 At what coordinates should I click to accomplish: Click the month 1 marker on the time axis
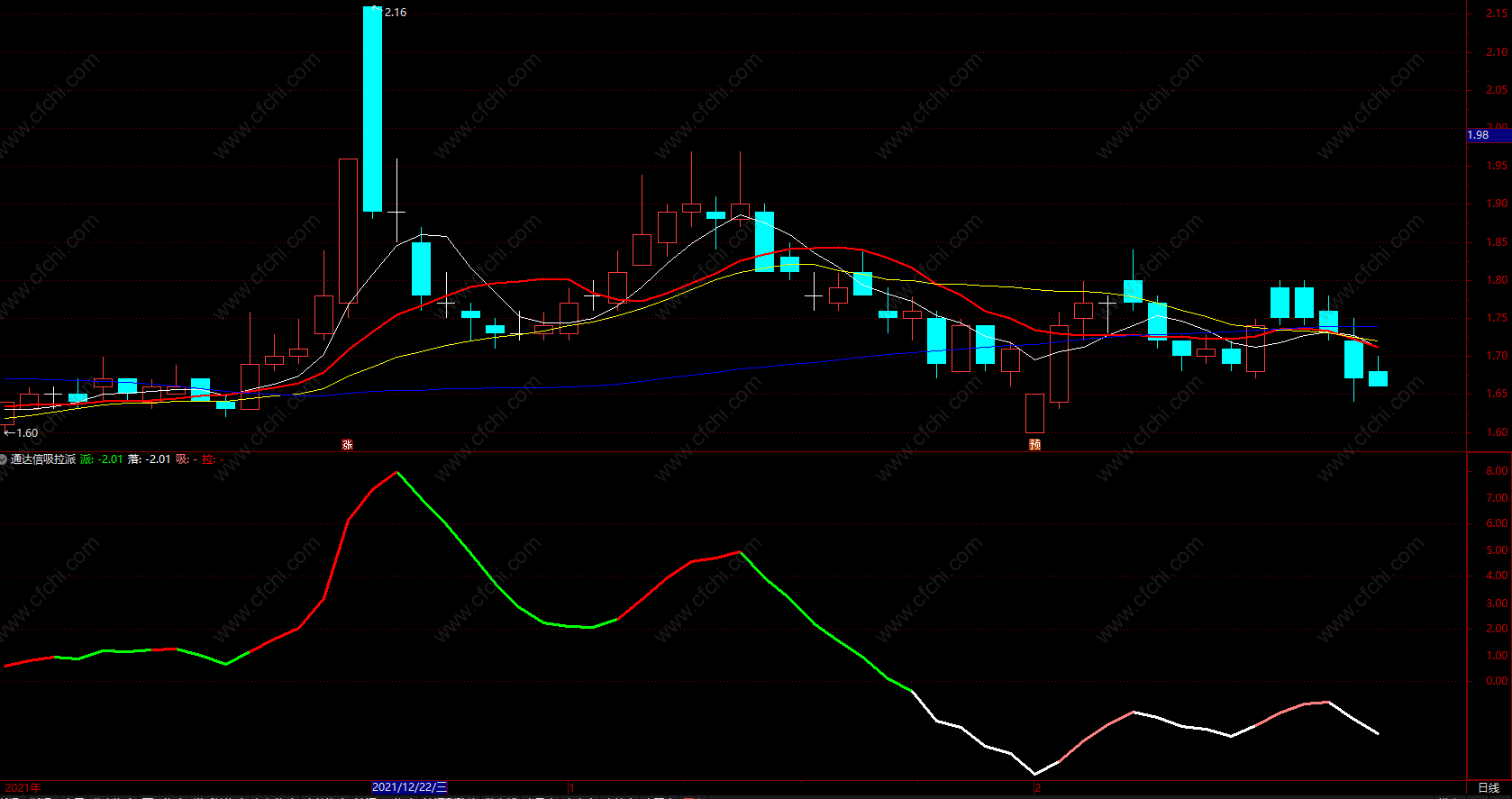tap(571, 788)
